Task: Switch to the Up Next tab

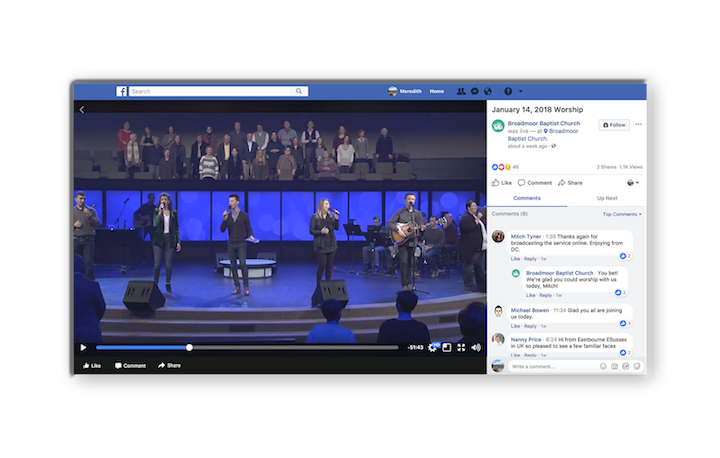Action: (x=606, y=199)
